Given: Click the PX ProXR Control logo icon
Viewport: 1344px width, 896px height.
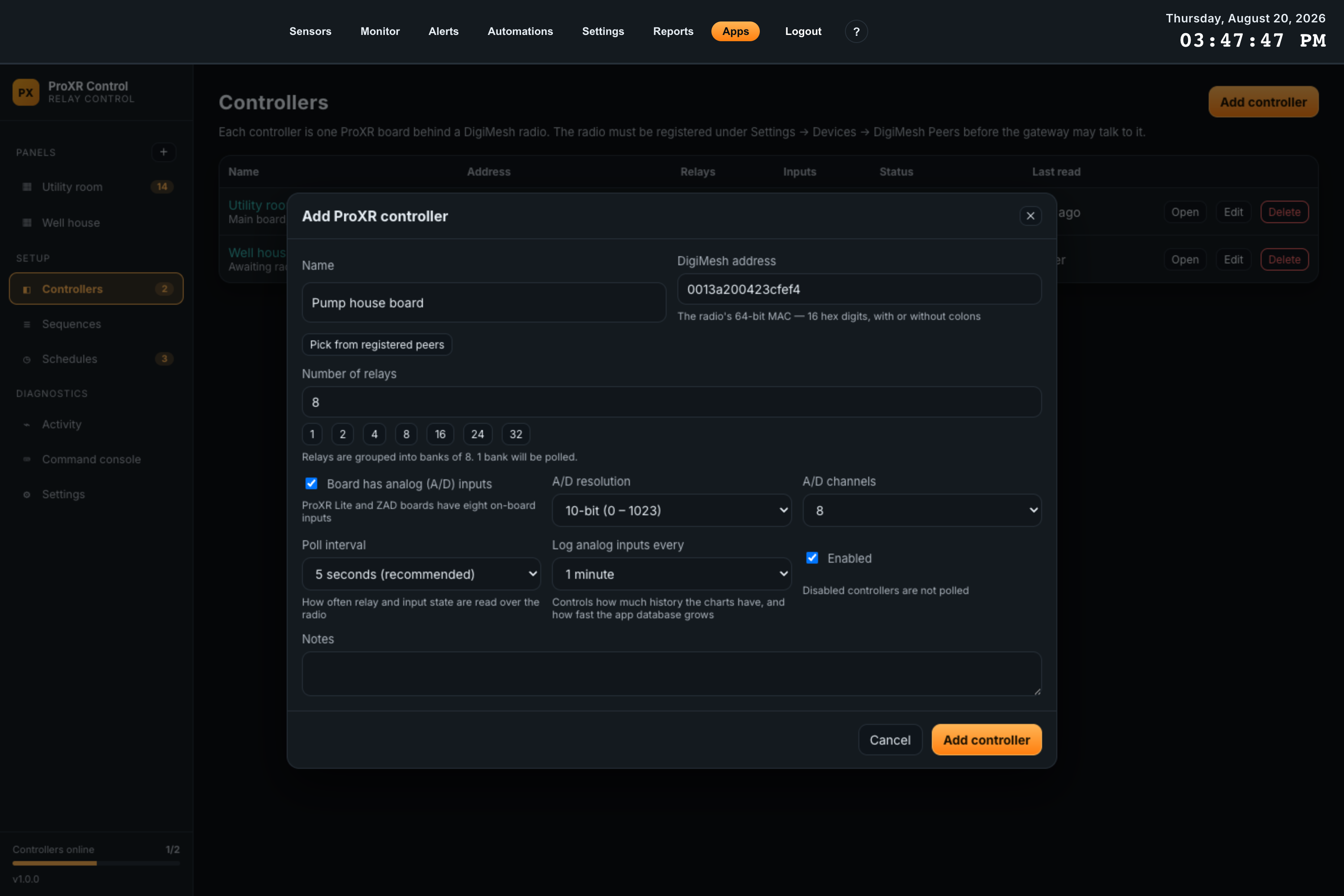Looking at the screenshot, I should point(26,92).
